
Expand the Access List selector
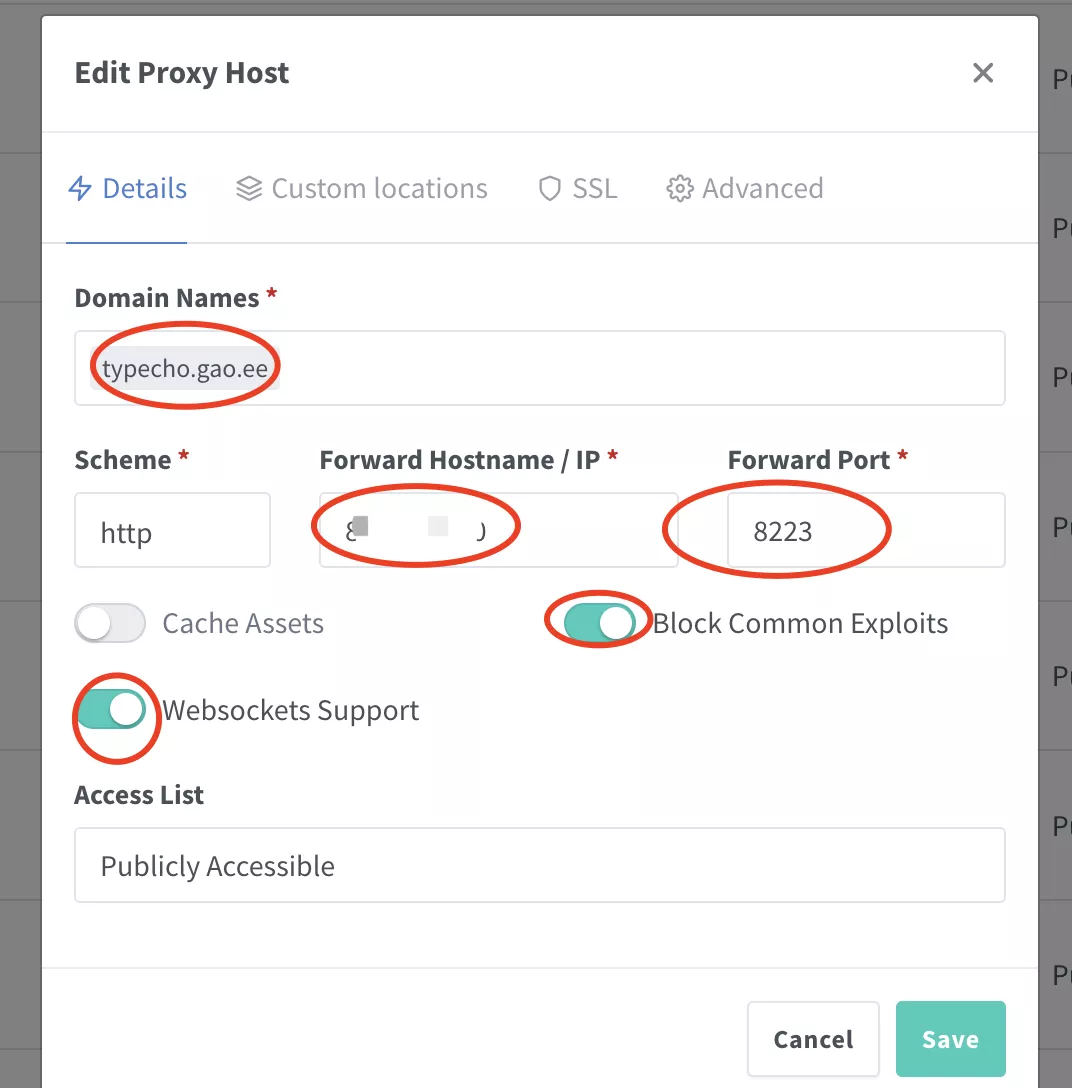click(539, 865)
